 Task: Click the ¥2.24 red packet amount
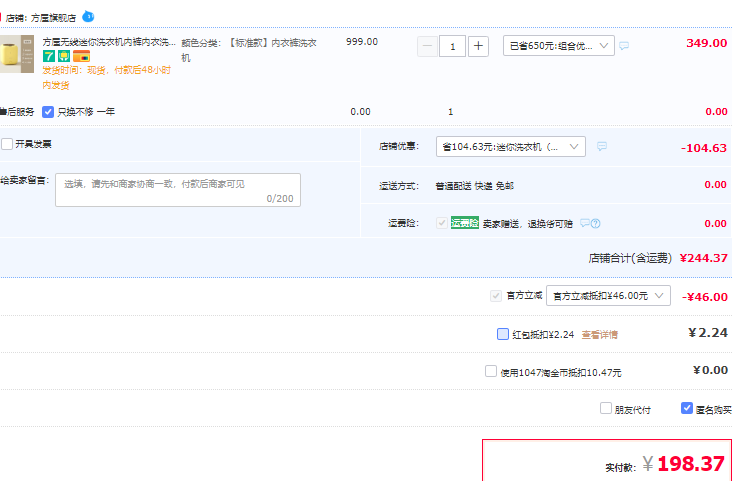pos(708,333)
